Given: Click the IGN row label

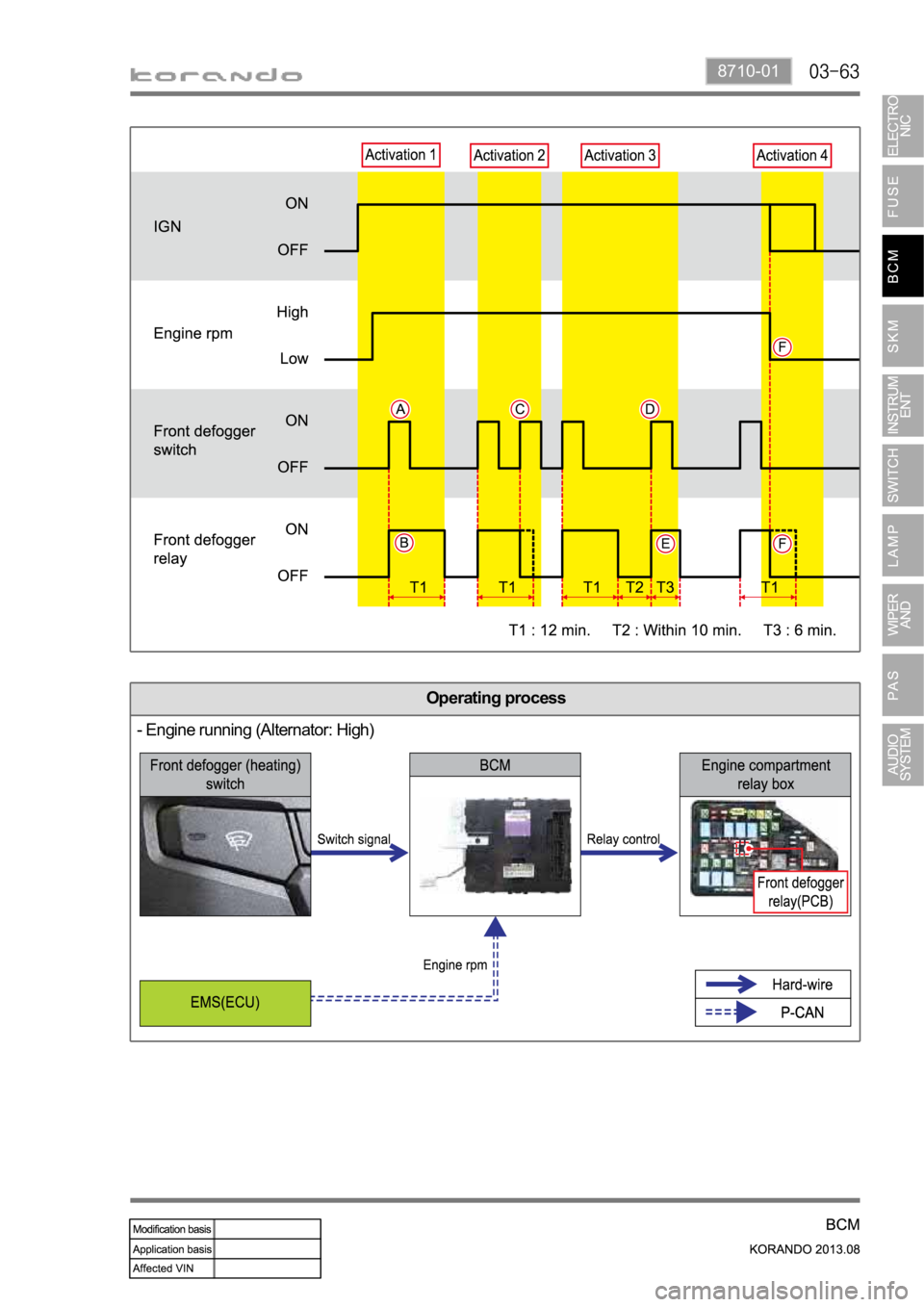Looking at the screenshot, I should pyautogui.click(x=167, y=226).
